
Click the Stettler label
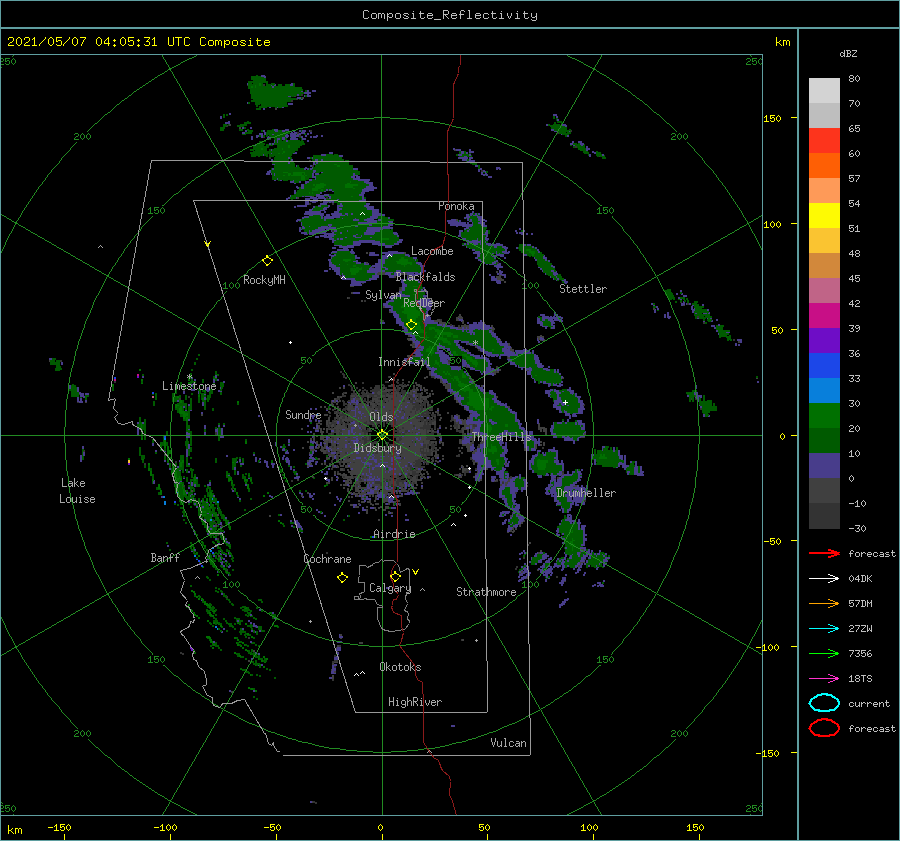(583, 289)
